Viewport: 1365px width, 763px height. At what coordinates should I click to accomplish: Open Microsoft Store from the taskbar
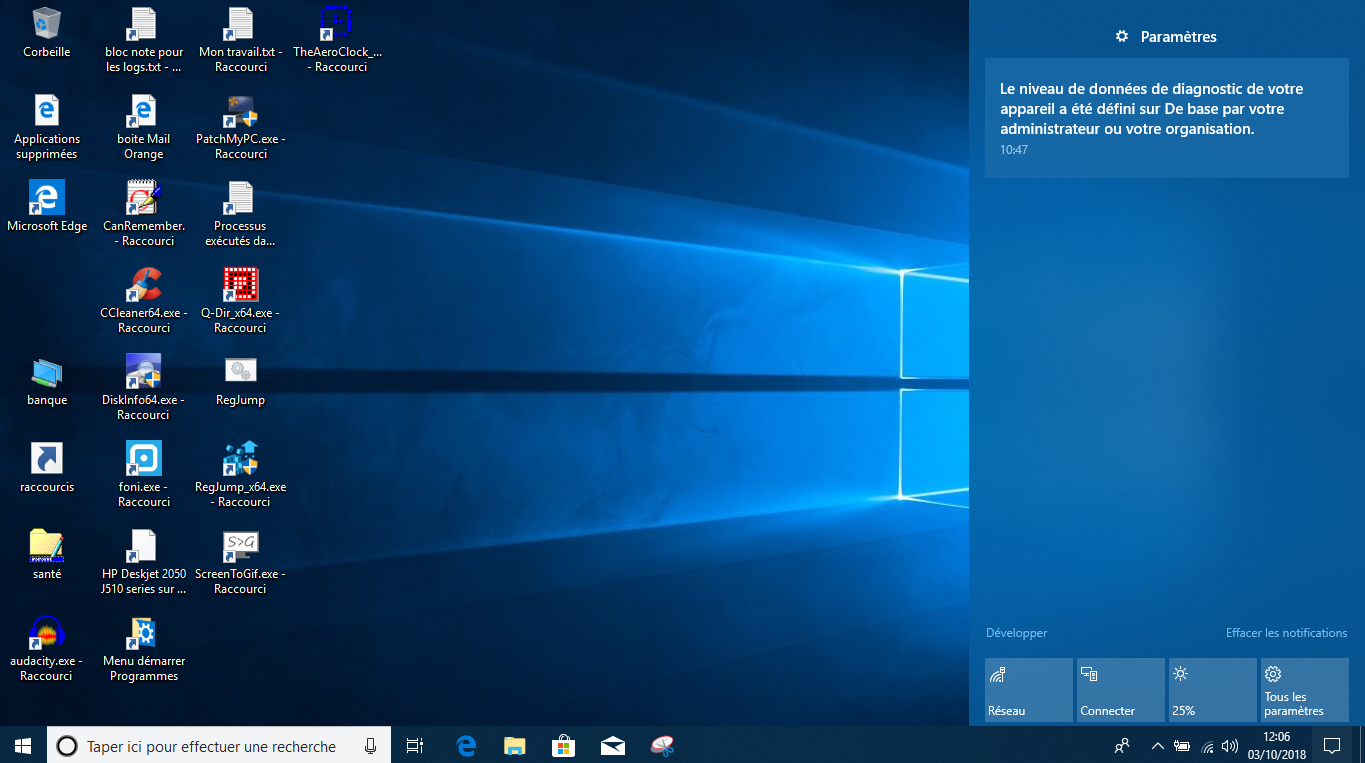pos(563,745)
